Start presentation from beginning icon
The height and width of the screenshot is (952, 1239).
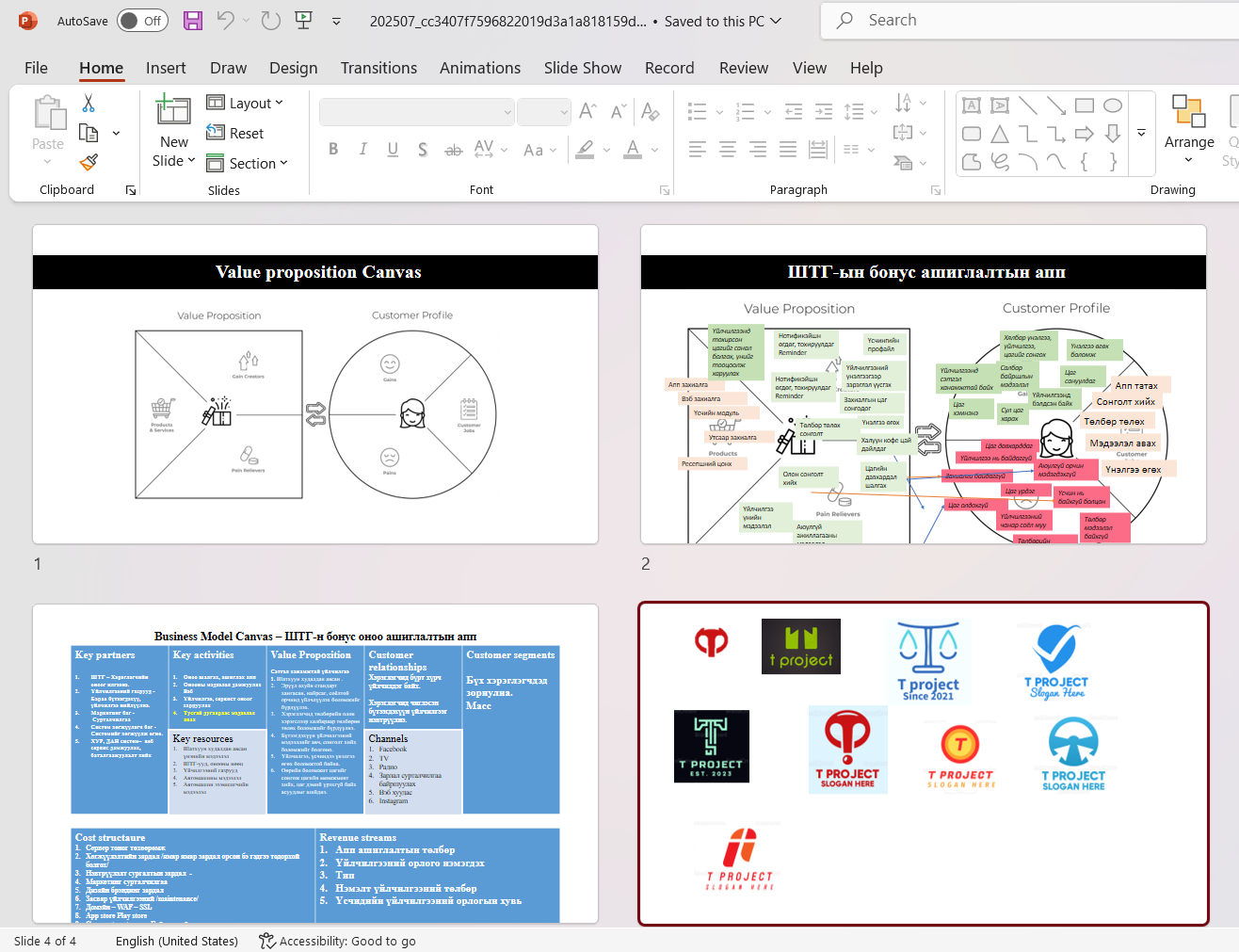click(x=303, y=20)
